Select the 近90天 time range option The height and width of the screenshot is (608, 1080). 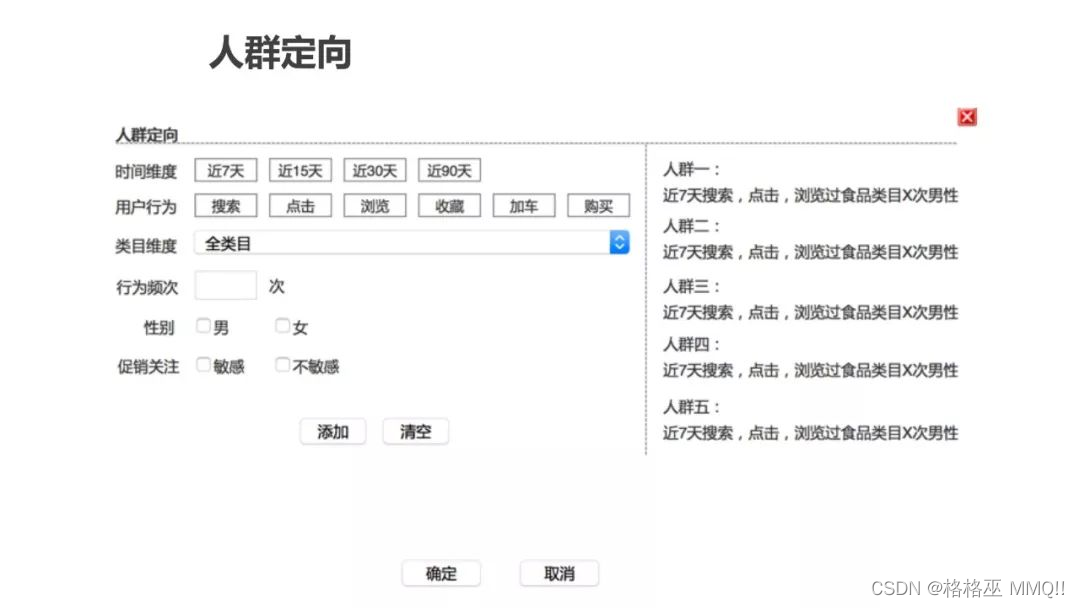[x=449, y=170]
